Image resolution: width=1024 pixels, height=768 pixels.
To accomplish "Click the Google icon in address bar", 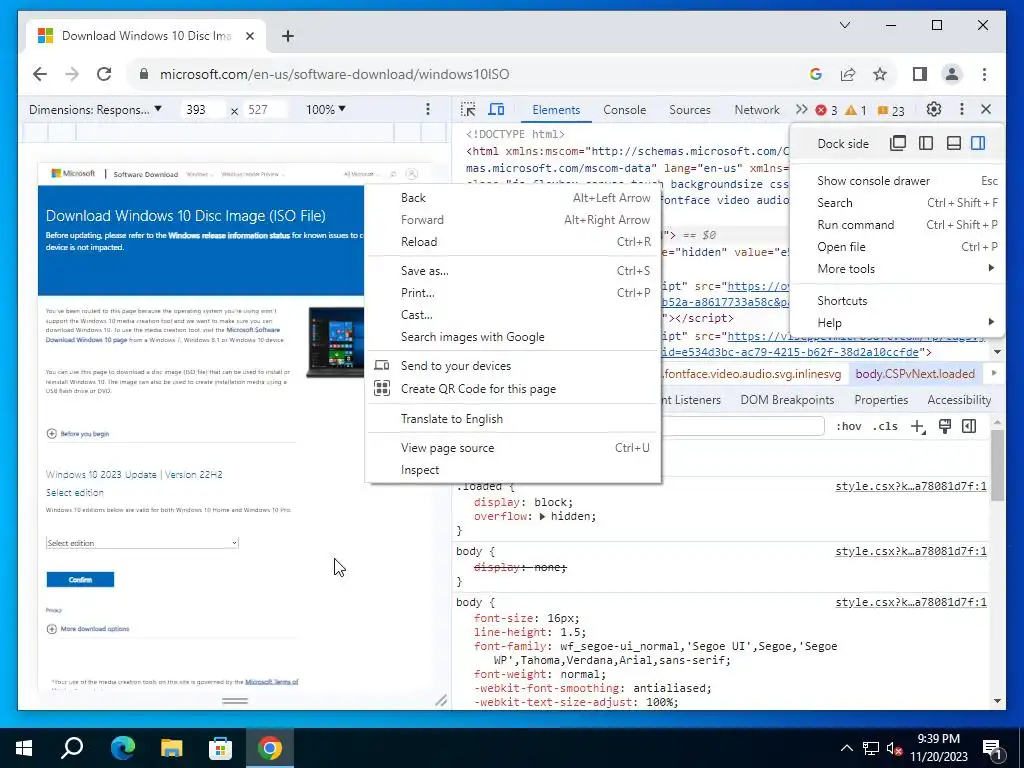I will click(816, 74).
